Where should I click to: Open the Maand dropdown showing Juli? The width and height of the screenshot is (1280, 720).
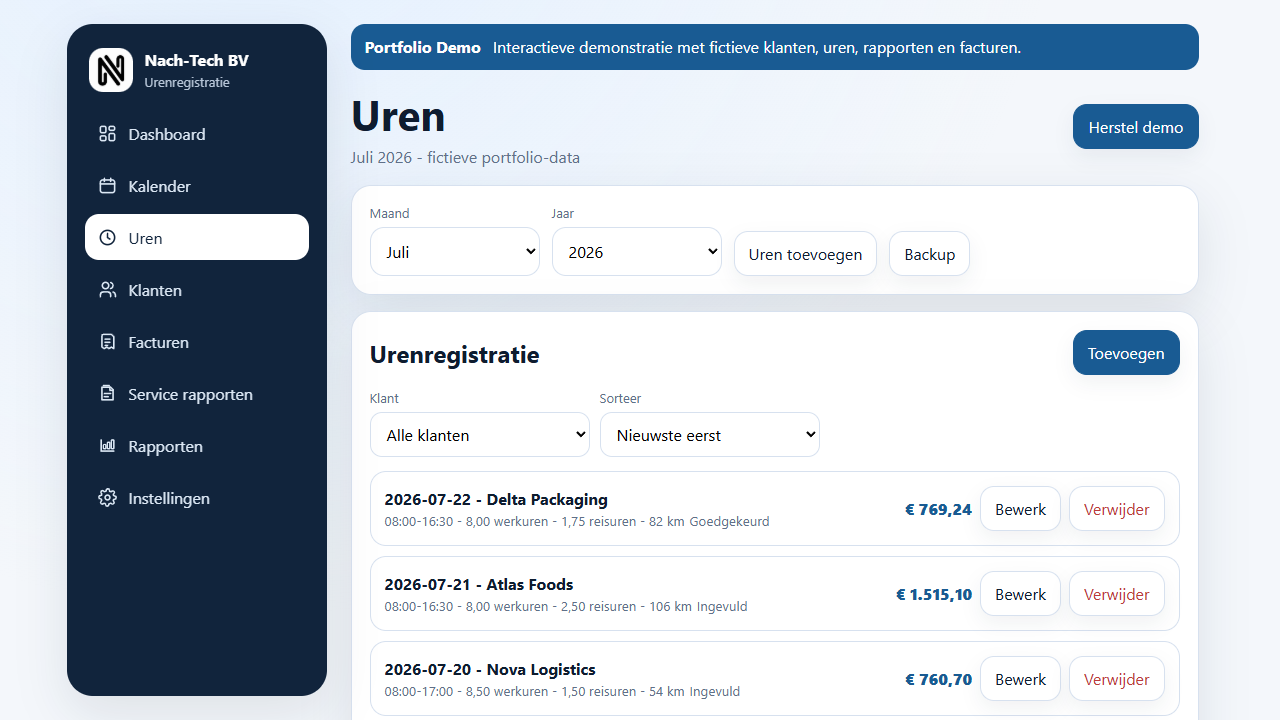(x=455, y=252)
